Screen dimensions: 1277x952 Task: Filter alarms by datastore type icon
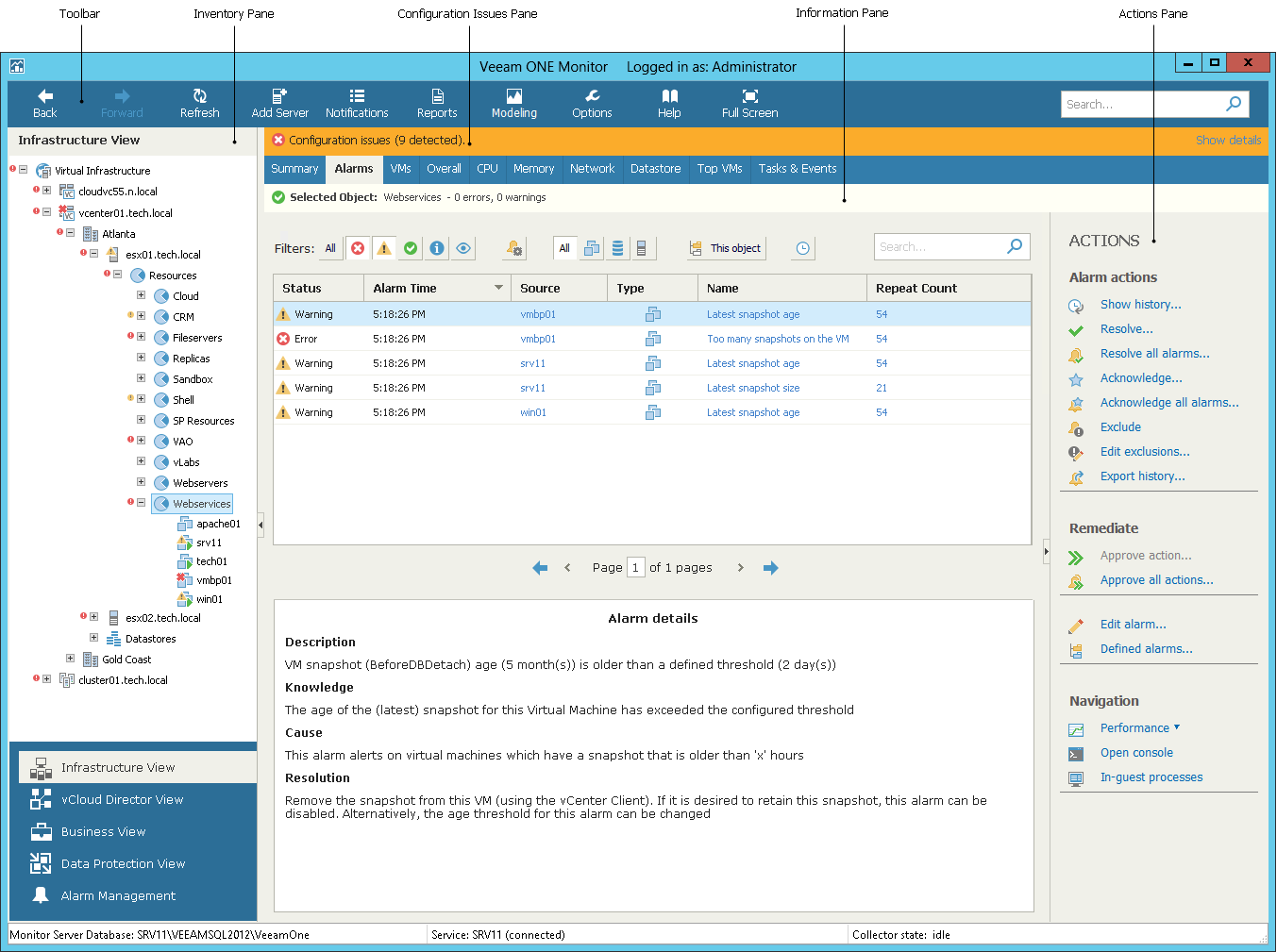pyautogui.click(x=617, y=248)
